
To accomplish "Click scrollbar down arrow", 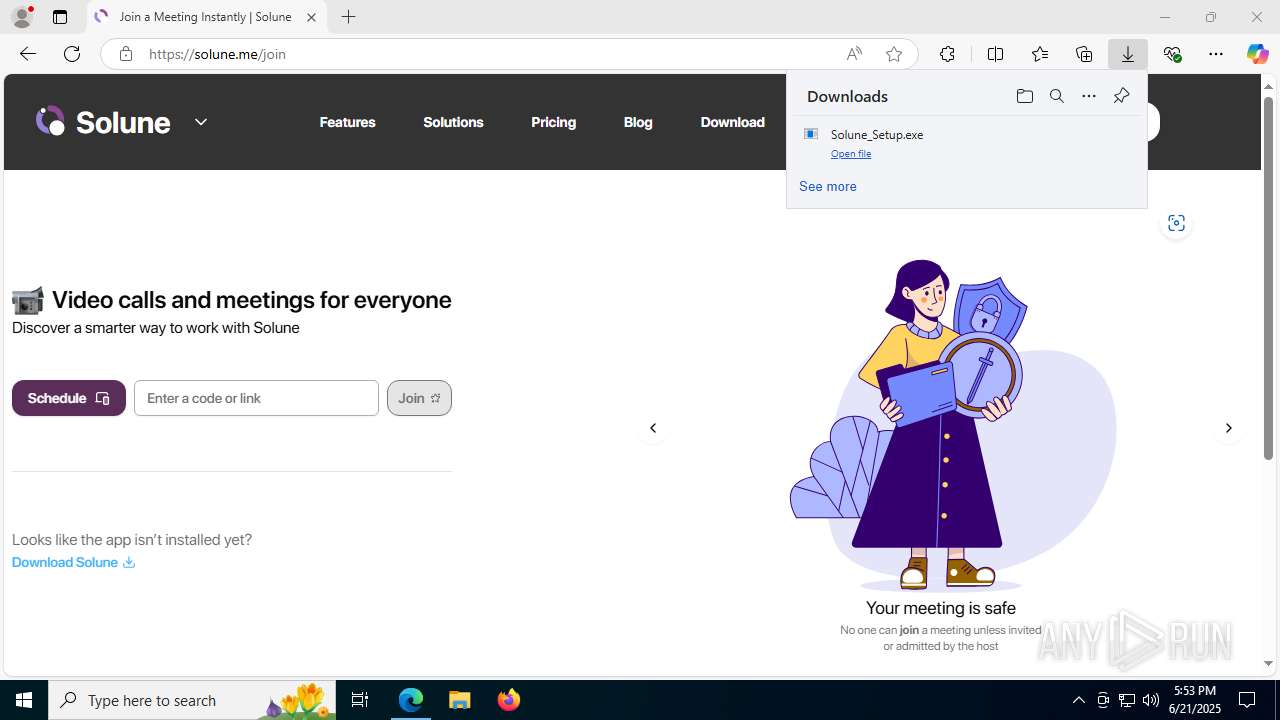I will 1268,663.
